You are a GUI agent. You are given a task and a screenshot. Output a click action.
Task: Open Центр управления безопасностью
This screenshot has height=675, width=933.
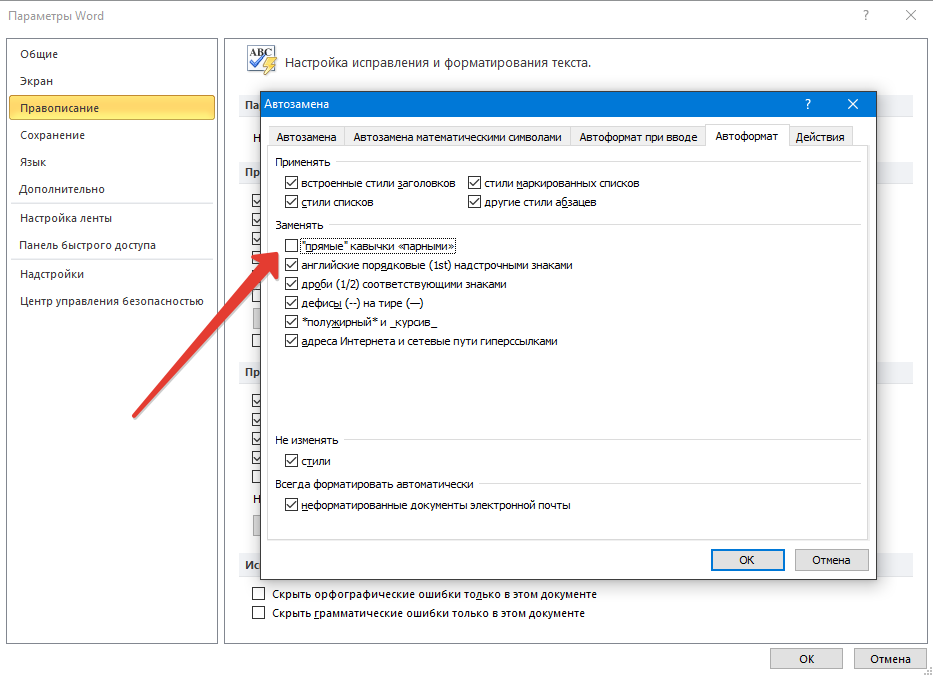(x=112, y=301)
